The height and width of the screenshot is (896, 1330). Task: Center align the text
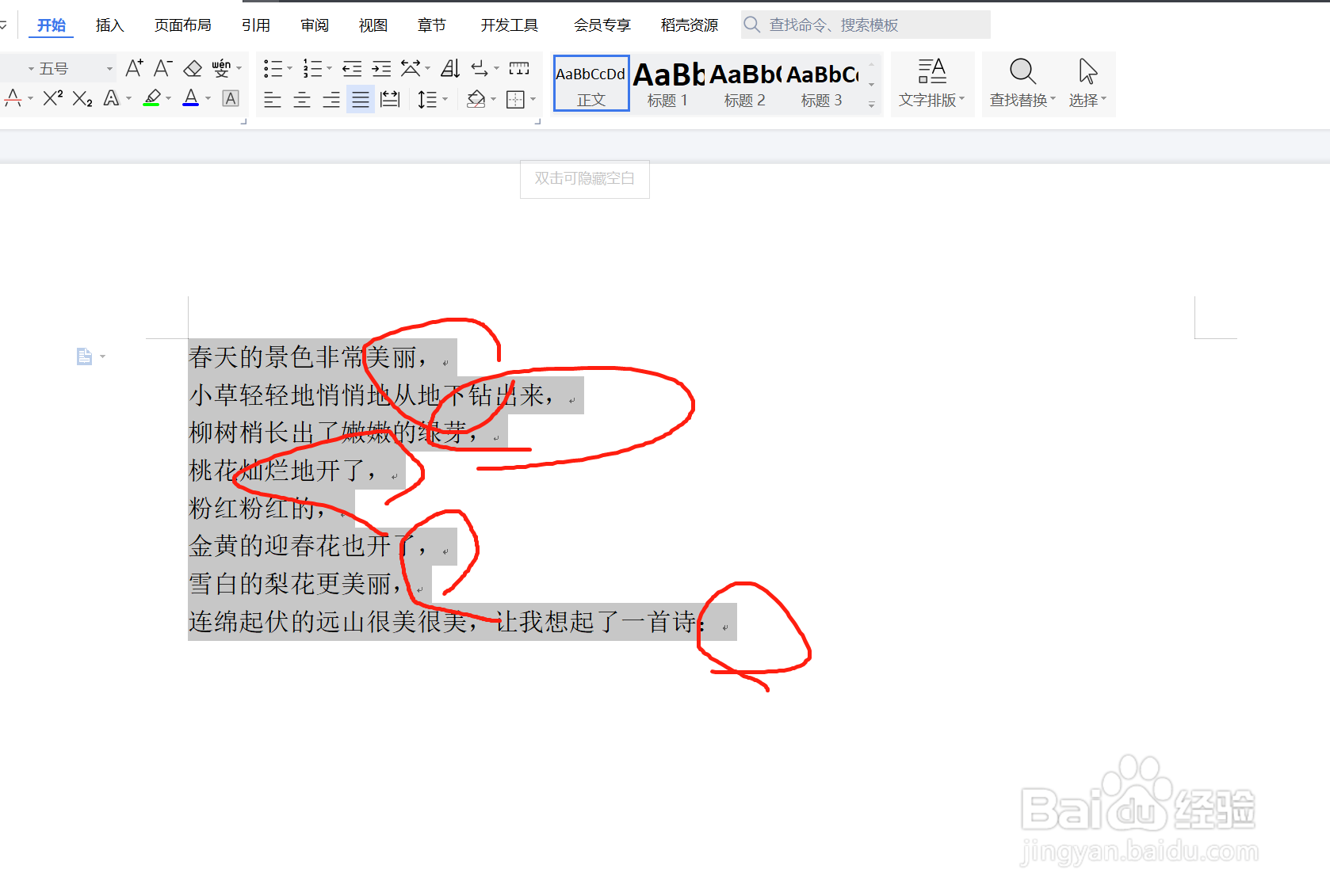pyautogui.click(x=302, y=99)
